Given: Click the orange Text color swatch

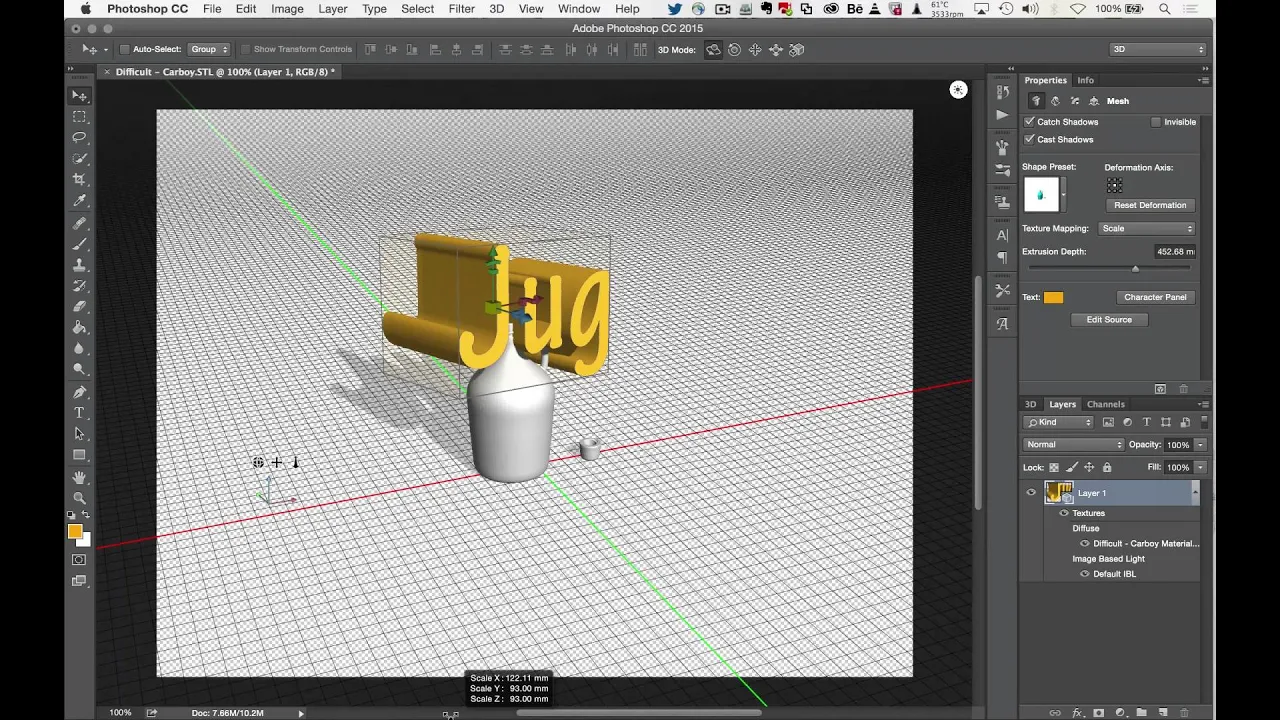Looking at the screenshot, I should [1054, 297].
